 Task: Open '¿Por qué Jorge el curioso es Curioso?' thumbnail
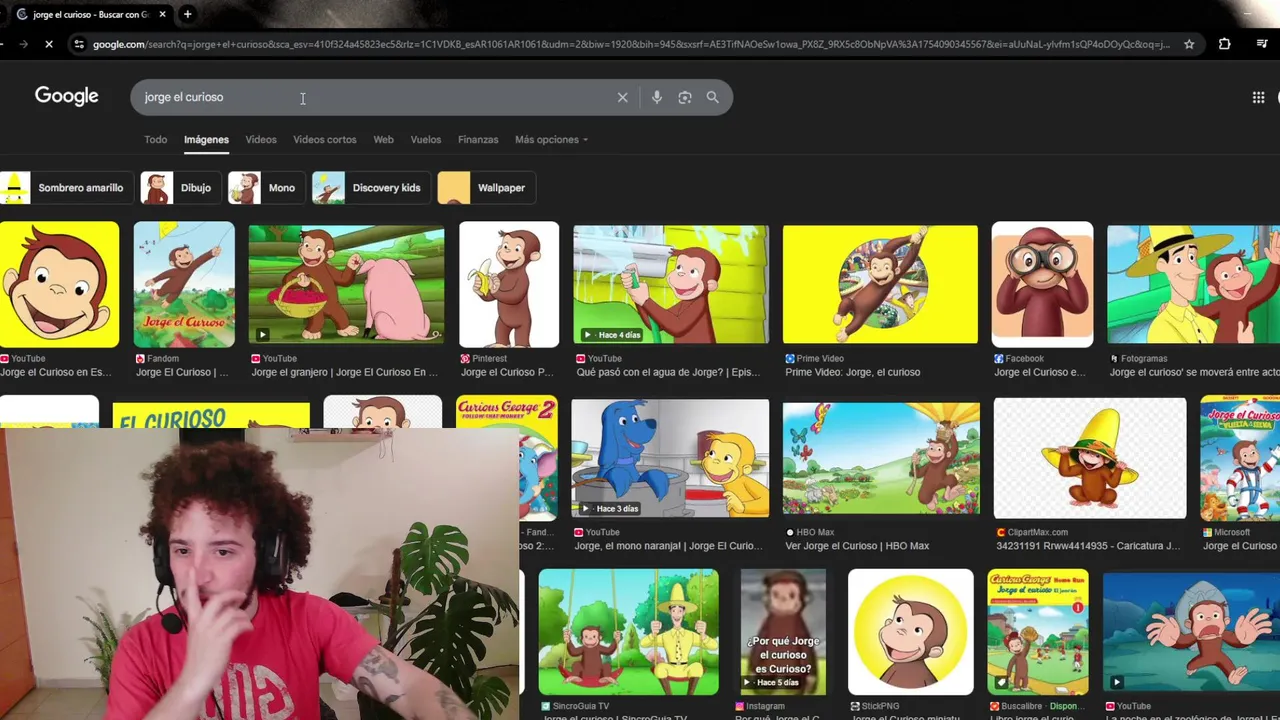783,632
